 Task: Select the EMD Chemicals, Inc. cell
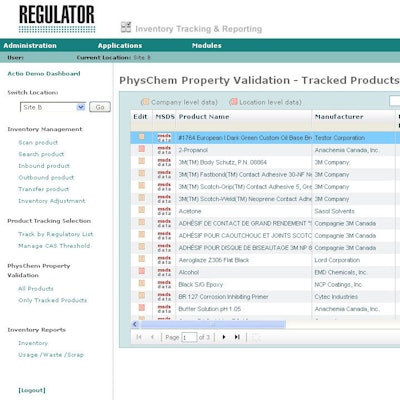click(x=354, y=272)
